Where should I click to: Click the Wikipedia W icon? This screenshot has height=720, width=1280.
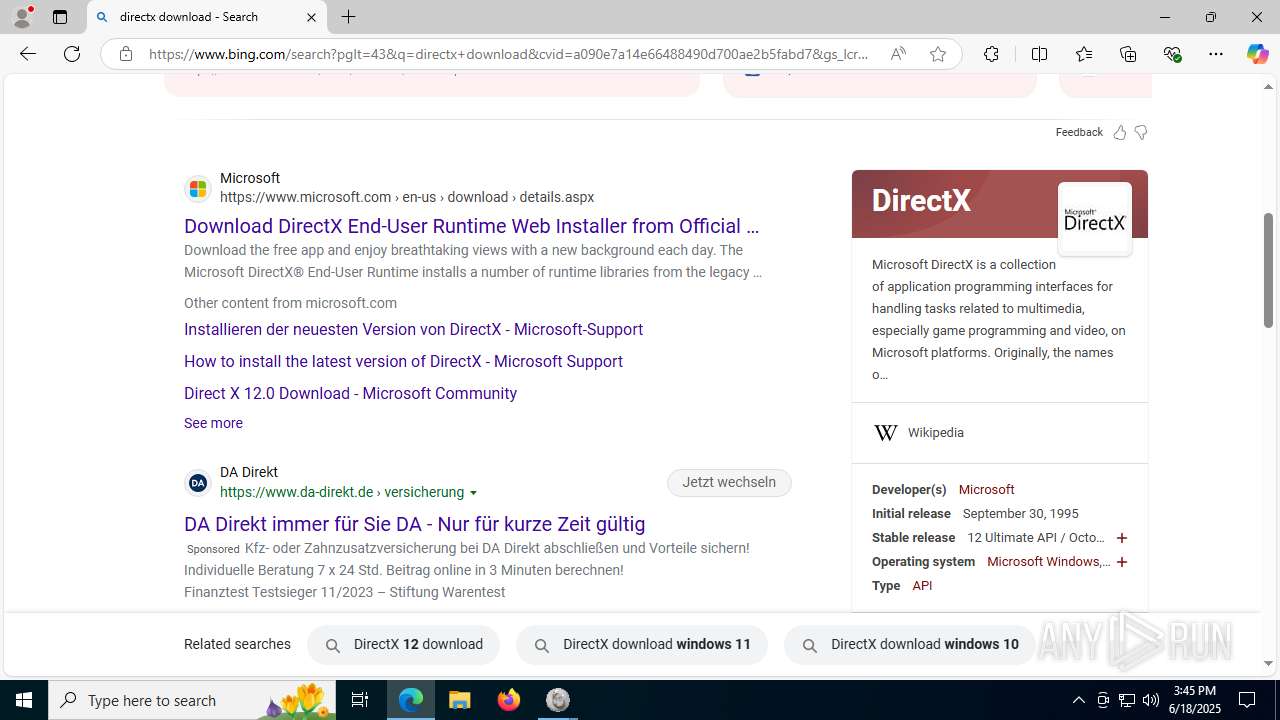885,433
